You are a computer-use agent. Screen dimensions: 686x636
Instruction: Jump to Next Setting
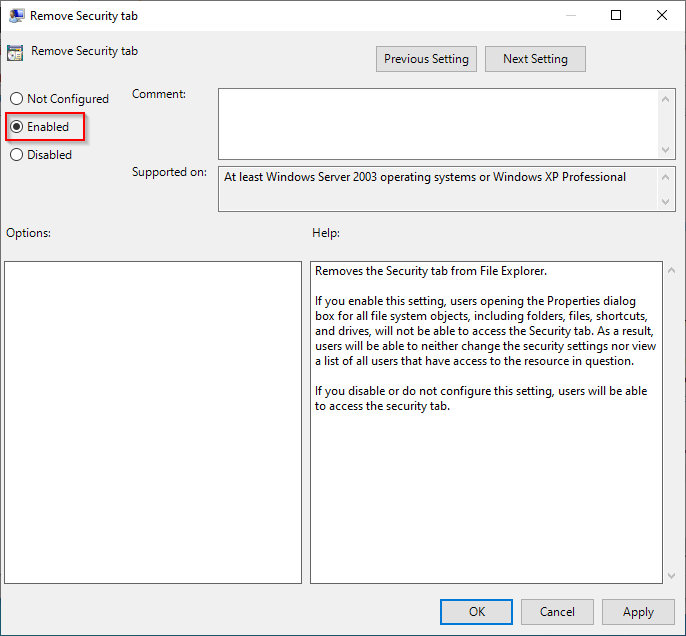(x=535, y=59)
